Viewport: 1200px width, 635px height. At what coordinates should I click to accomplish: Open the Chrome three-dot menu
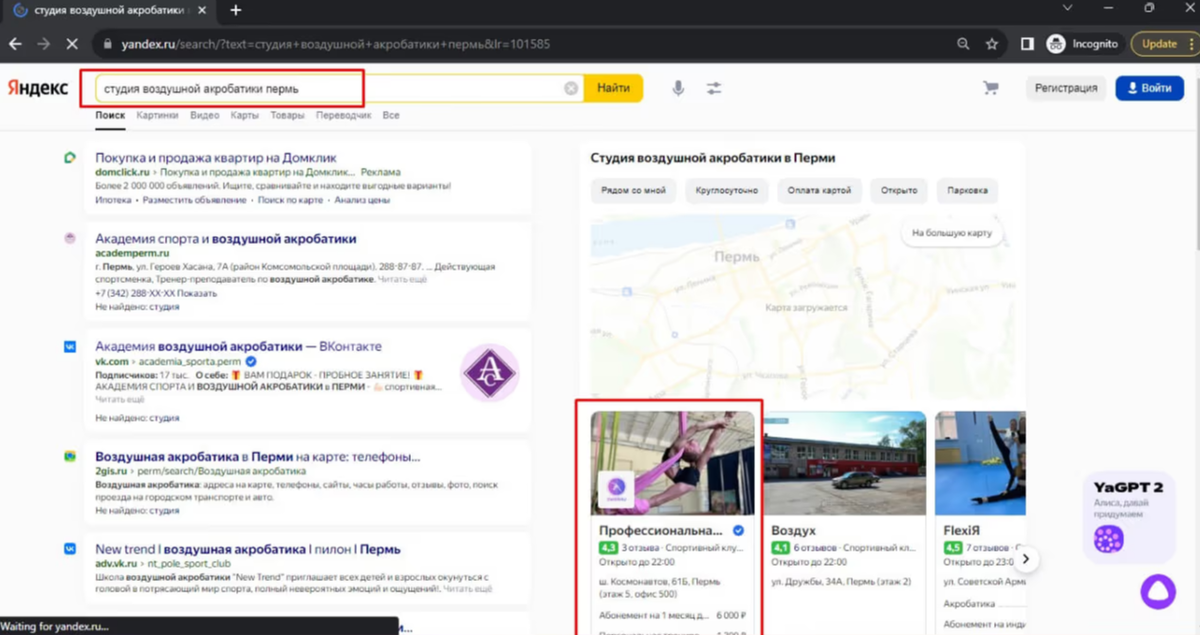pos(1193,44)
